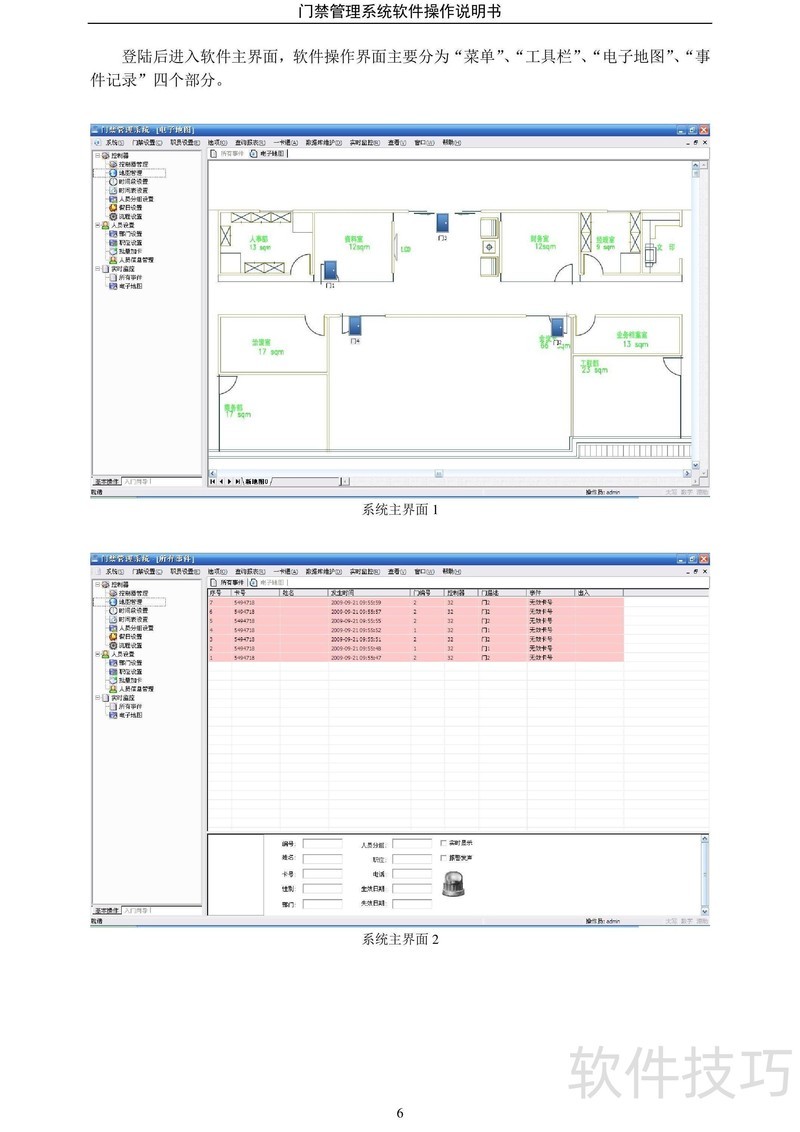
Task: Click the 基本操作 button in the map window
Action: (x=106, y=482)
